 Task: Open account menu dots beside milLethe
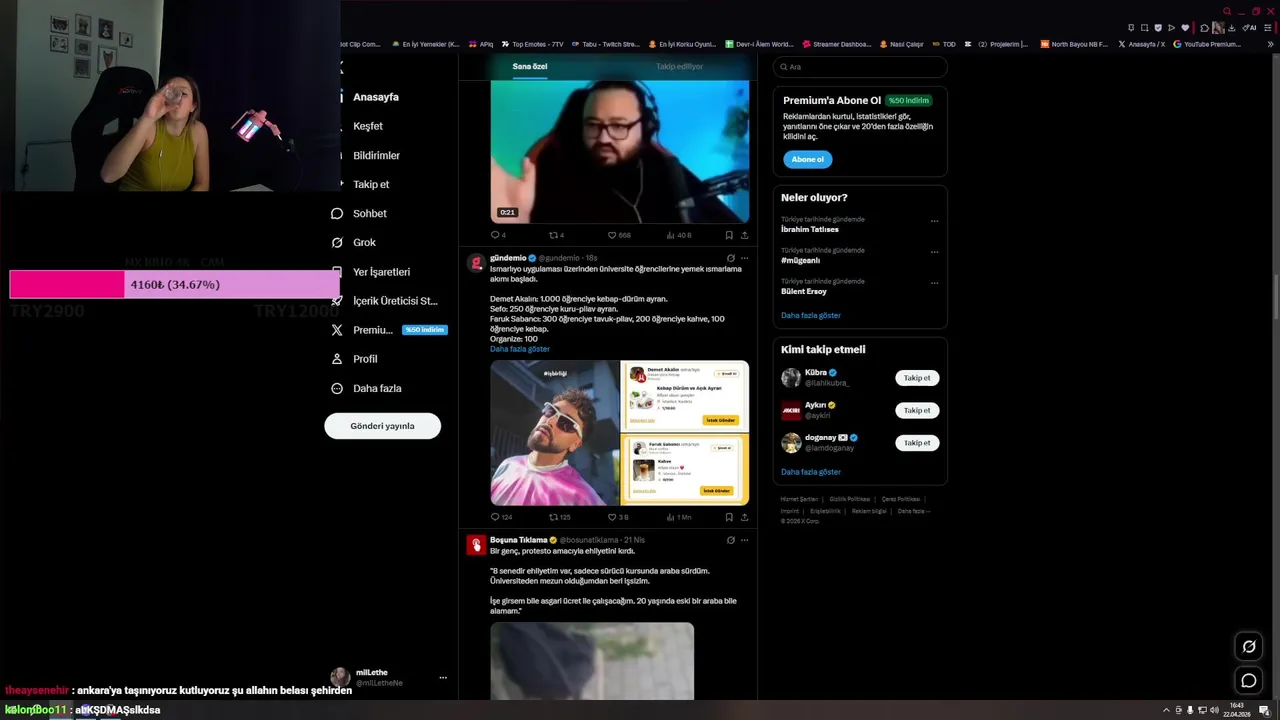(443, 677)
